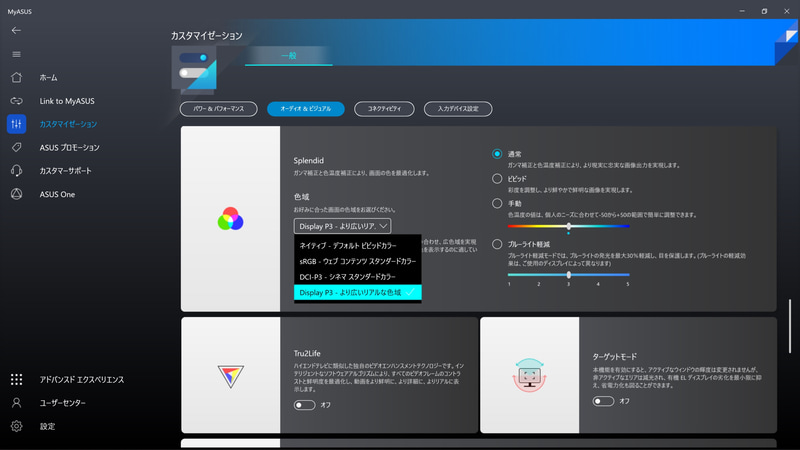Image resolution: width=800 pixels, height=450 pixels.
Task: Click the customer support headset icon
Action: [16, 170]
